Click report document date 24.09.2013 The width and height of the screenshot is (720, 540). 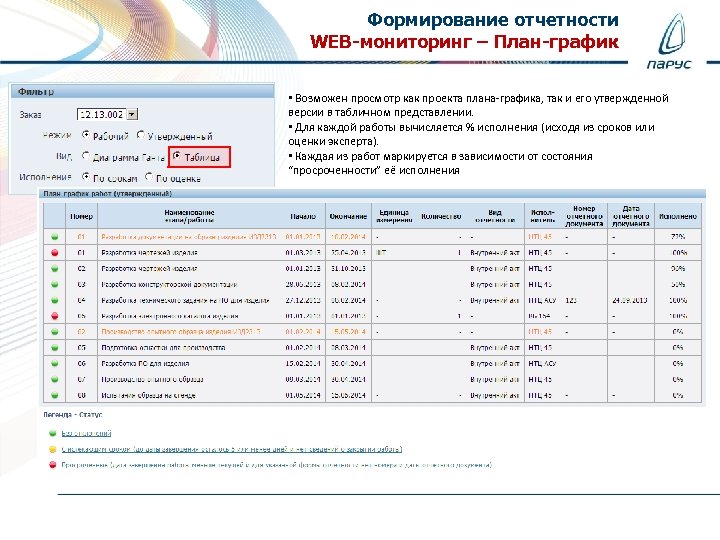(x=630, y=300)
